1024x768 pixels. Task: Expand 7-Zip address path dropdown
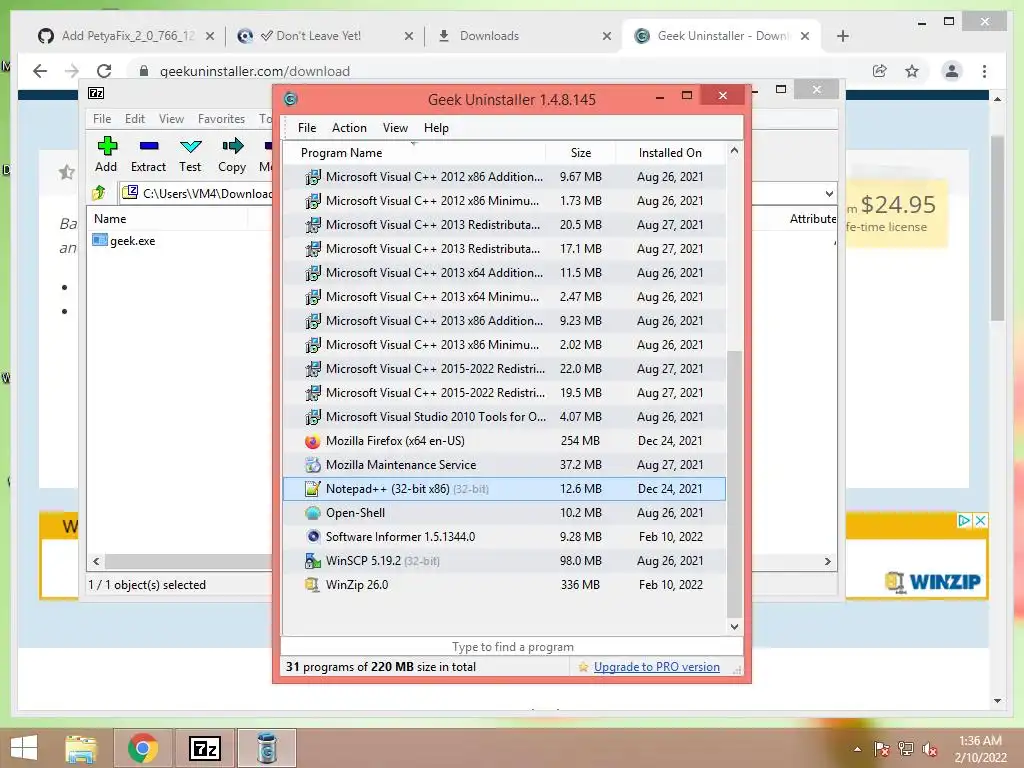click(x=829, y=193)
